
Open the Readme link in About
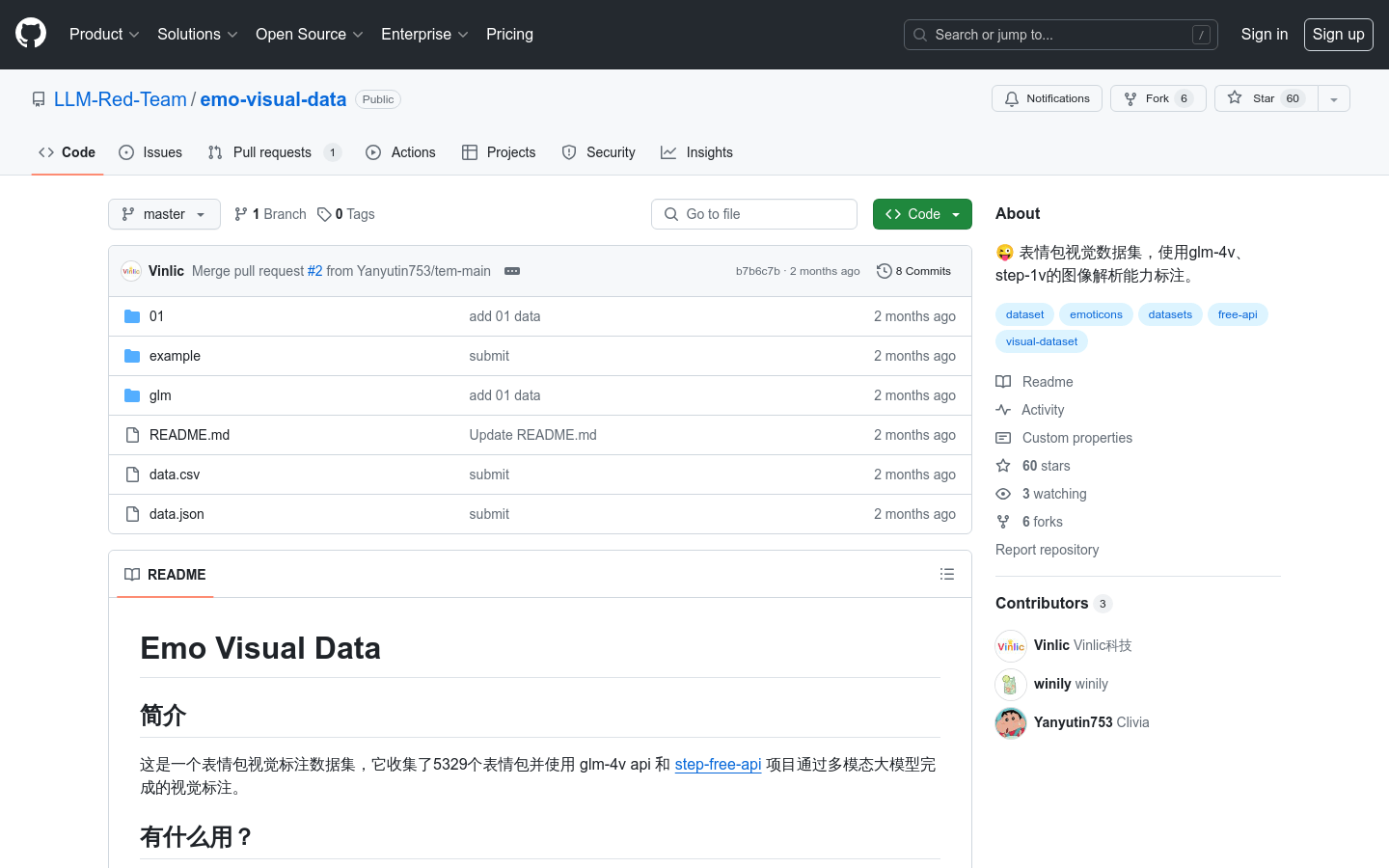1034,382
